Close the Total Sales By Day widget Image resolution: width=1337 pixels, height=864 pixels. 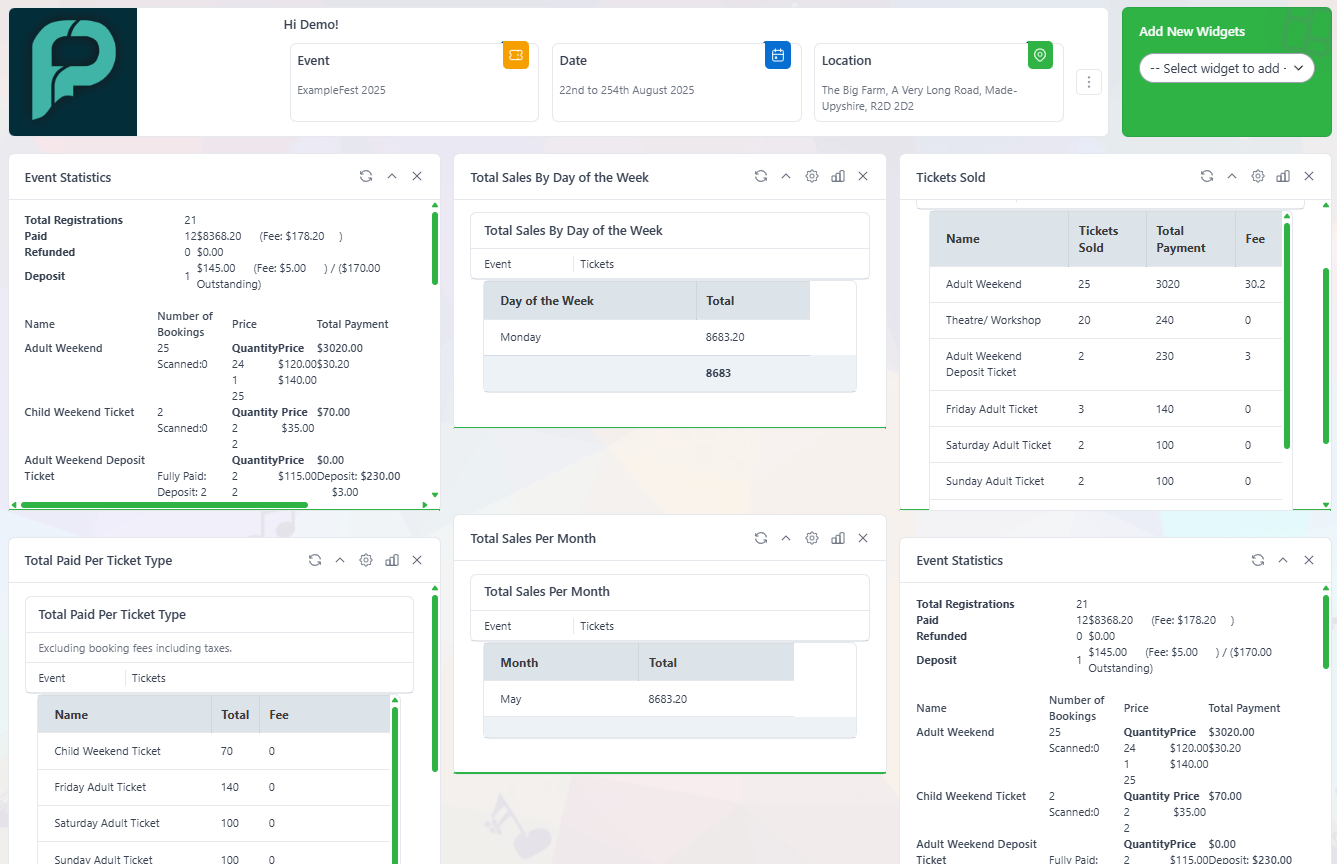[x=863, y=176]
